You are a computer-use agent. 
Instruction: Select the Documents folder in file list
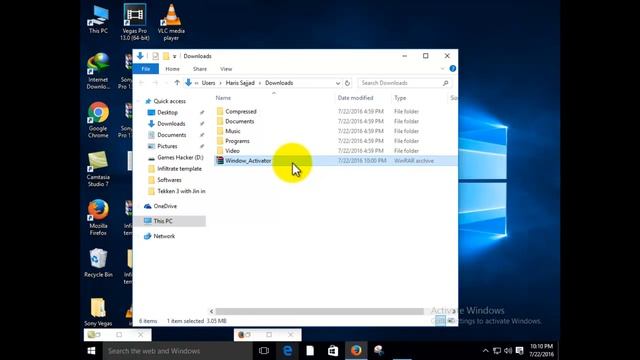coord(239,121)
